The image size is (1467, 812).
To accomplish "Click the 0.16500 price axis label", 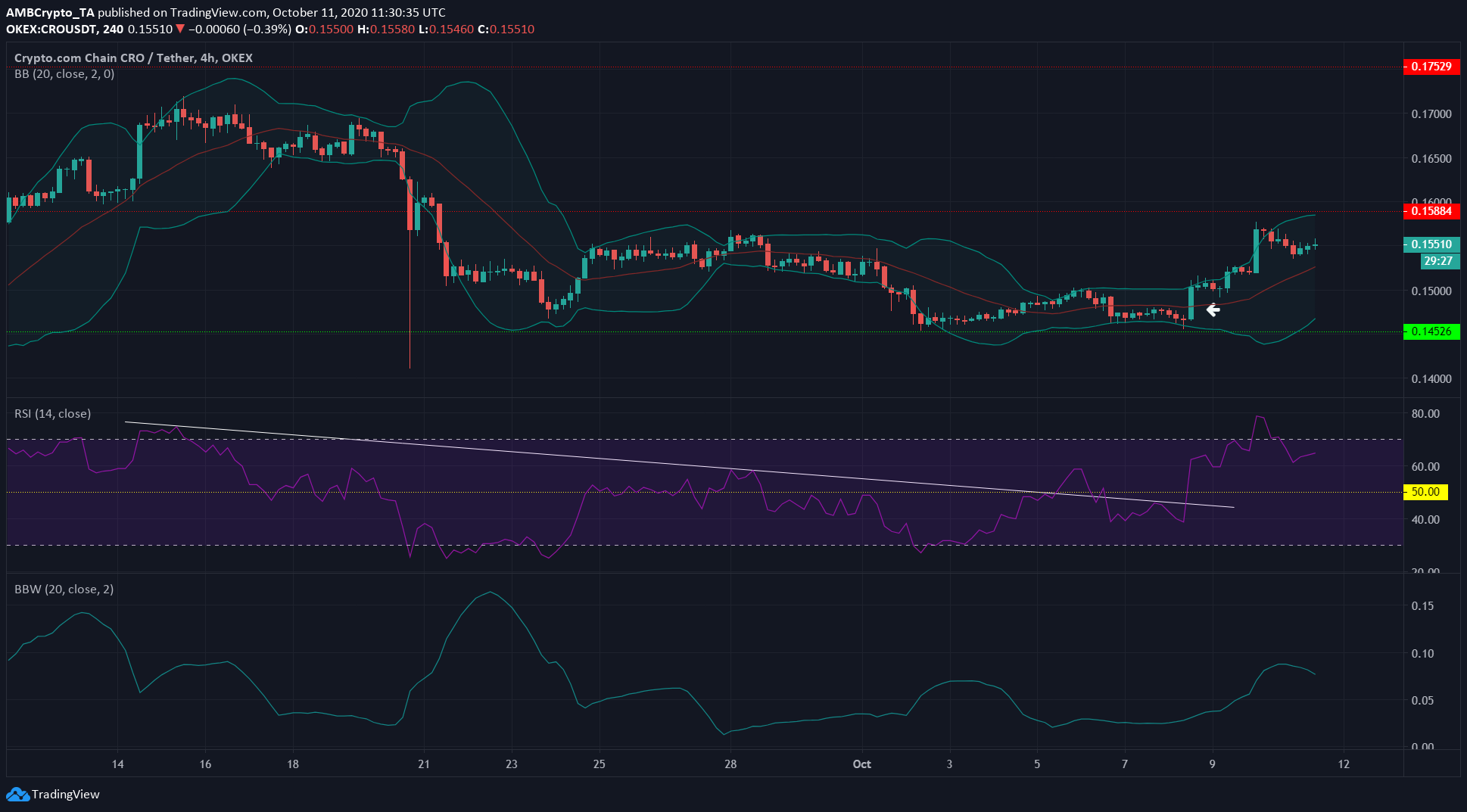I will [1431, 159].
